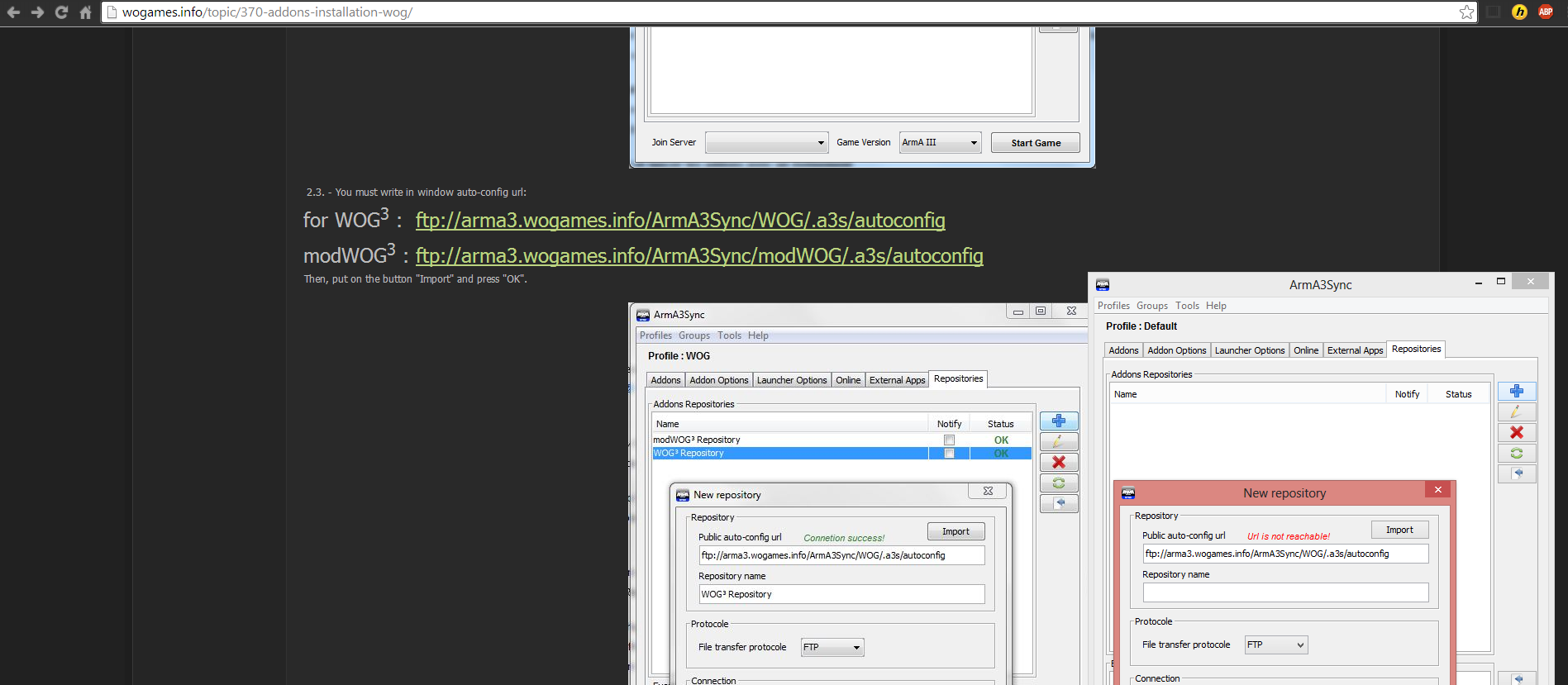1568x685 pixels.
Task: Remove repository red X in WOG profile screenshot
Action: 1059,462
